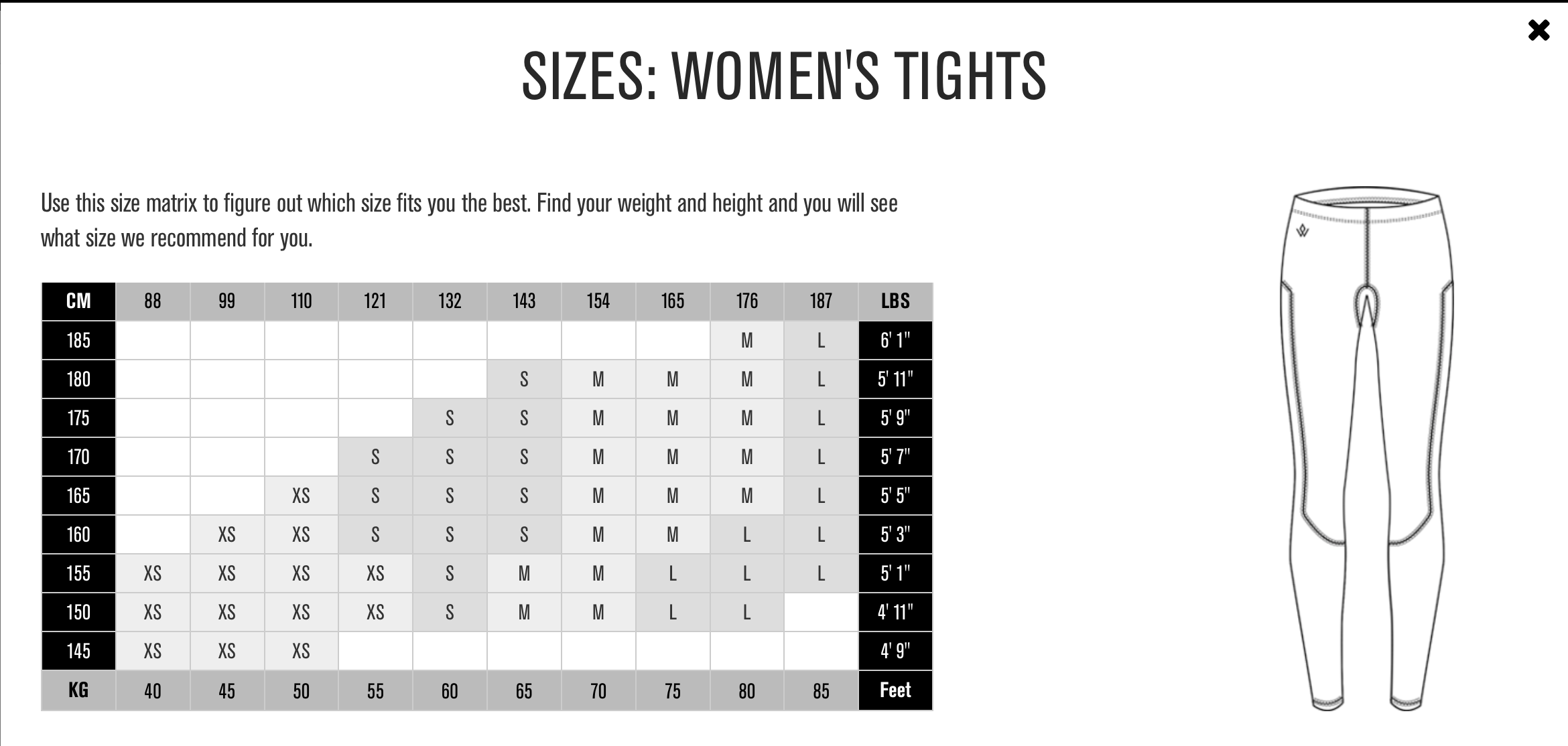Click the Feet footer label
The height and width of the screenshot is (746, 1568).
pos(895,690)
